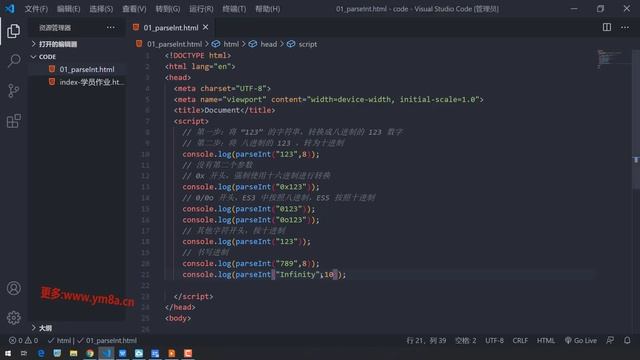The height and width of the screenshot is (360, 640).
Task: Click Go Live in status bar
Action: tap(580, 340)
